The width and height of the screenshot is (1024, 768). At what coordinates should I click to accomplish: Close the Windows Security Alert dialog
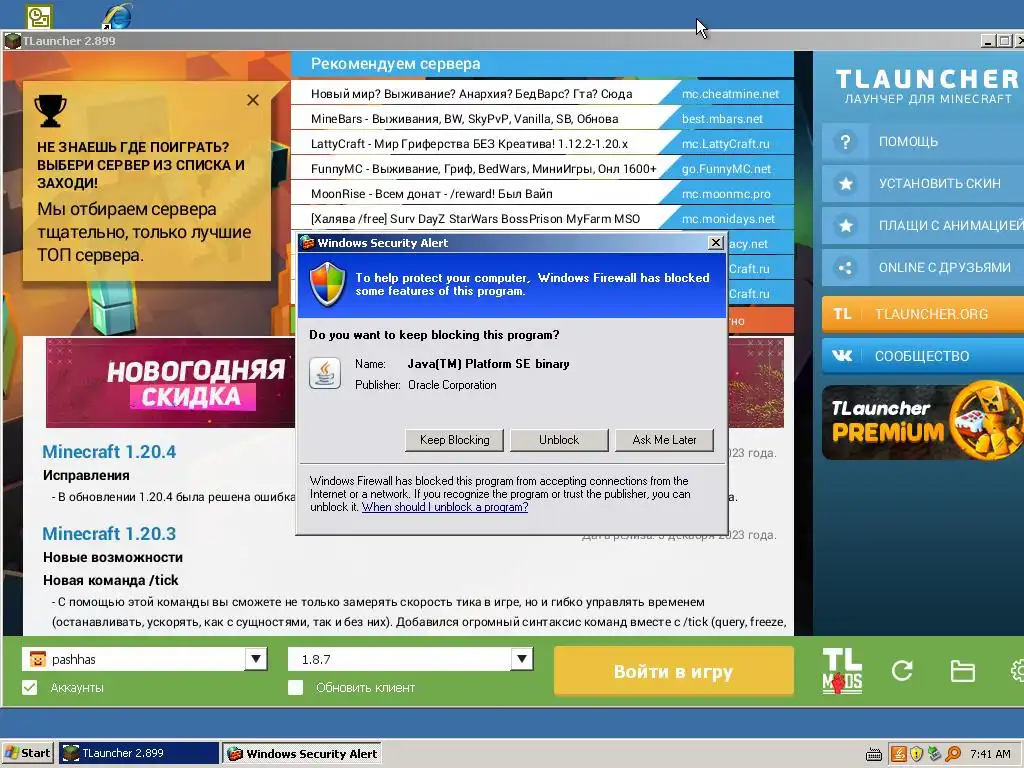(715, 243)
